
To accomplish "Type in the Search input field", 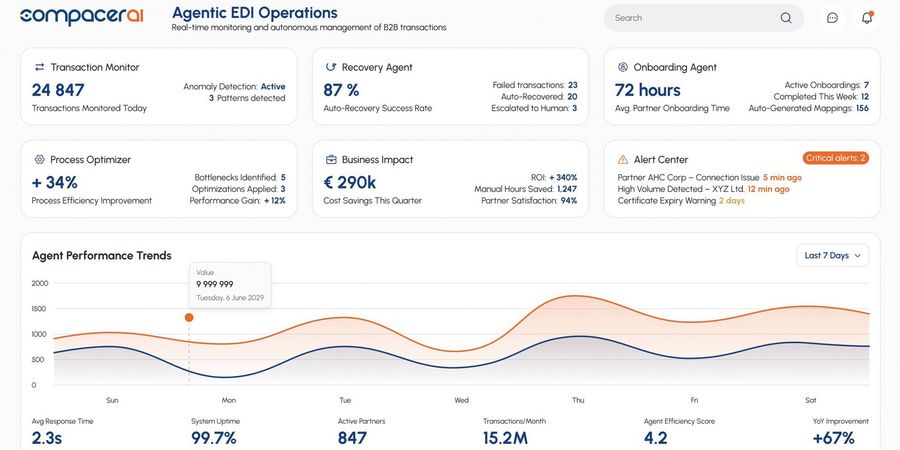I will (690, 18).
